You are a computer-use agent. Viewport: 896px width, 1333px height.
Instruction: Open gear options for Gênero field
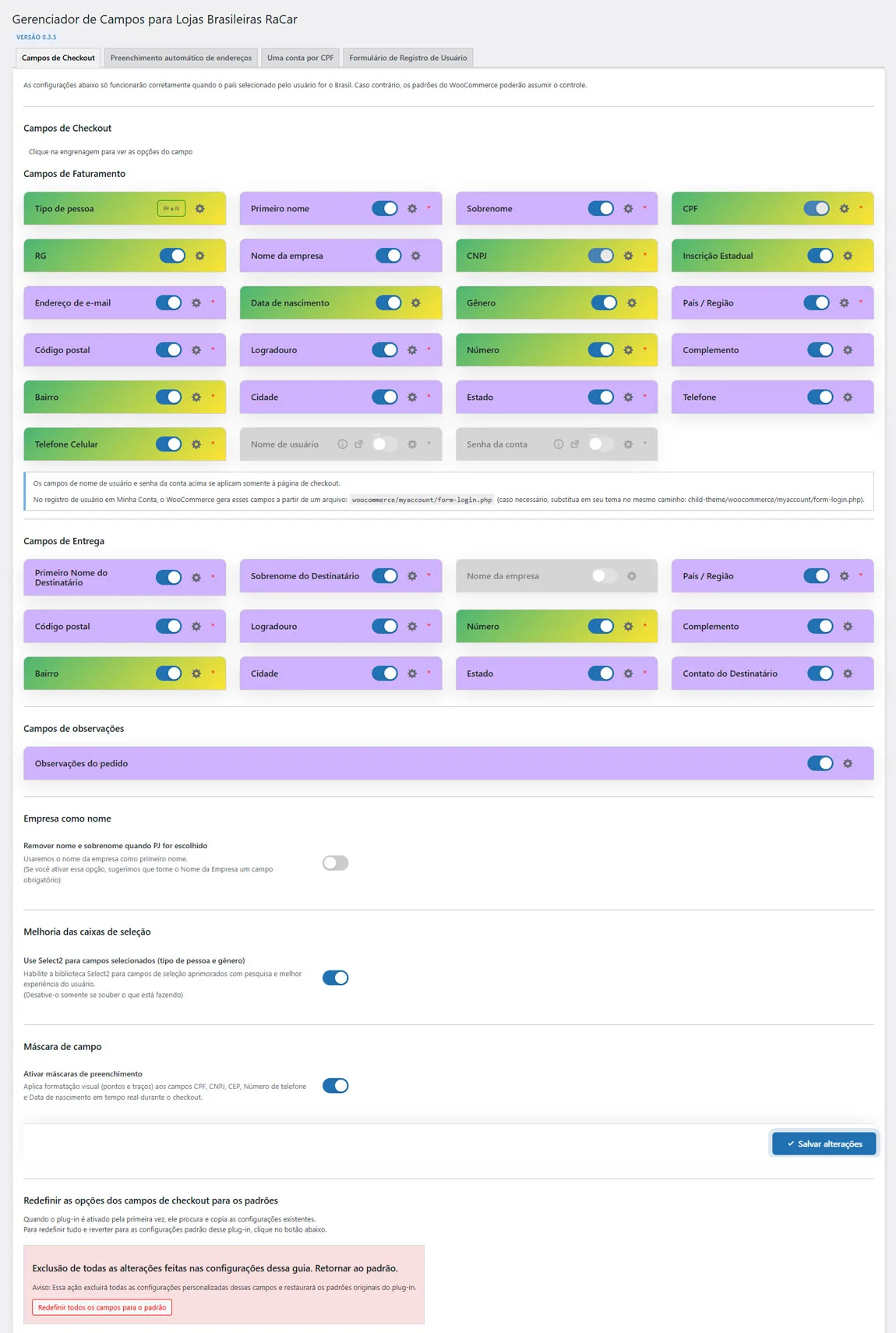(632, 303)
